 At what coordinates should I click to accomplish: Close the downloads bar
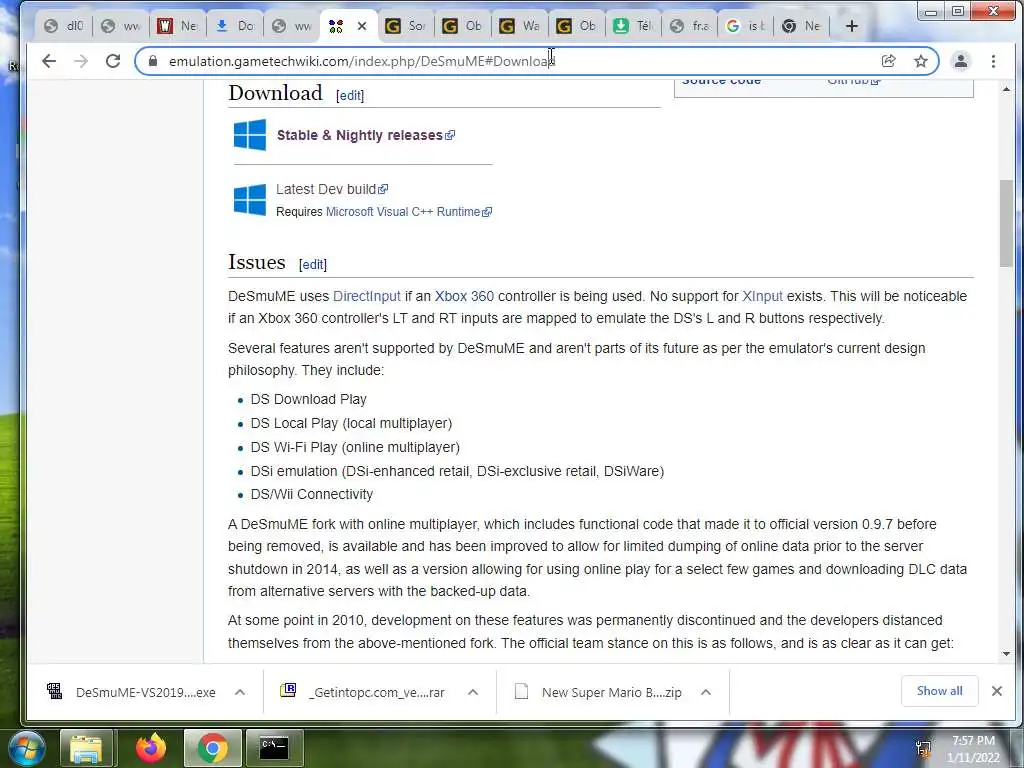tap(997, 691)
